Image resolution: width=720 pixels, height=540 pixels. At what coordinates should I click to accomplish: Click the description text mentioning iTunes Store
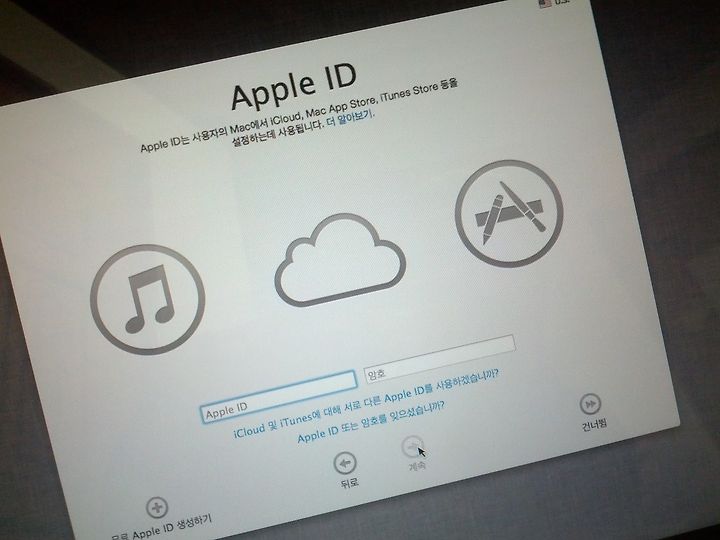tap(299, 116)
